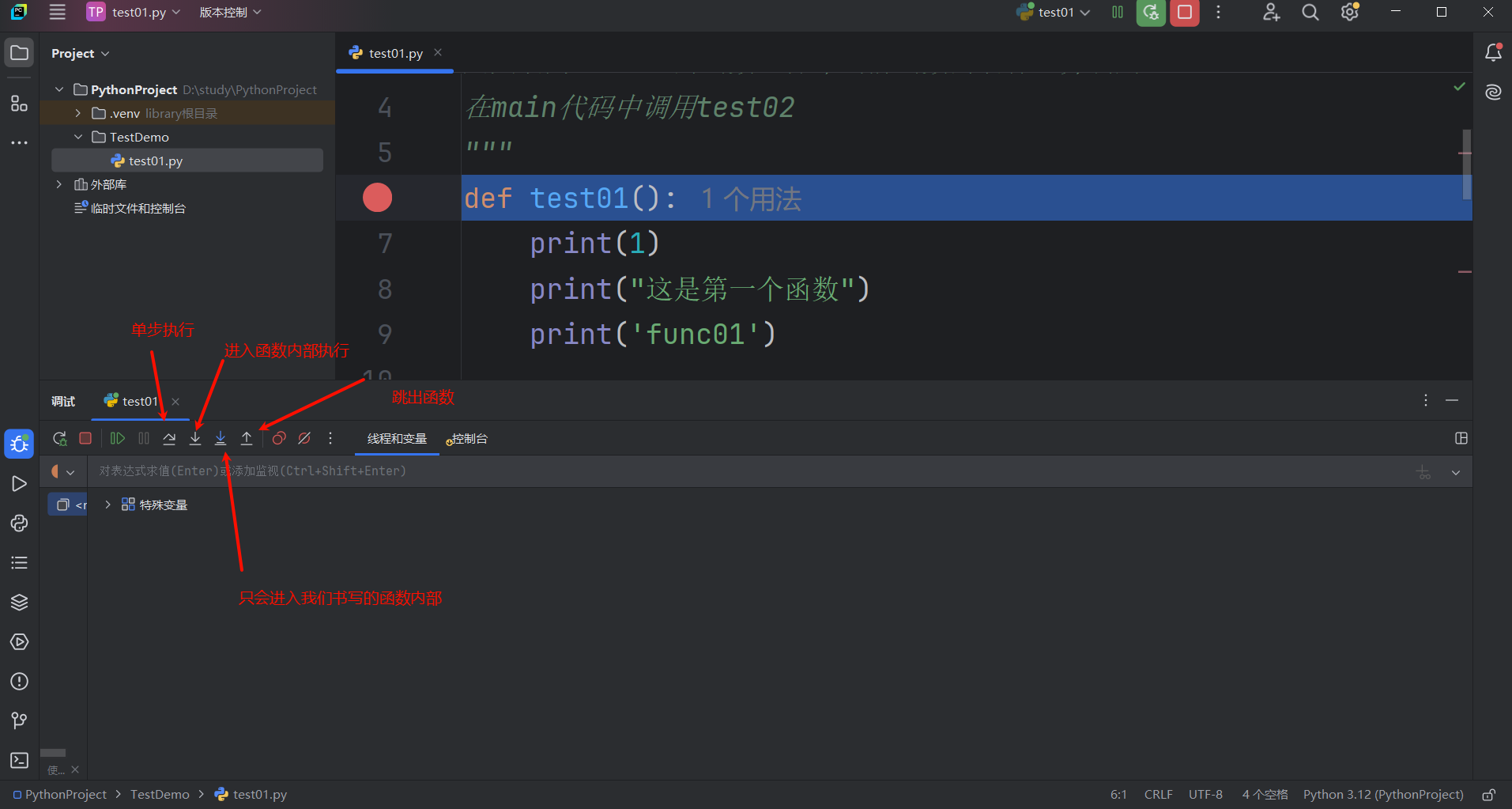Click Step Over in debug toolbar

point(169,438)
